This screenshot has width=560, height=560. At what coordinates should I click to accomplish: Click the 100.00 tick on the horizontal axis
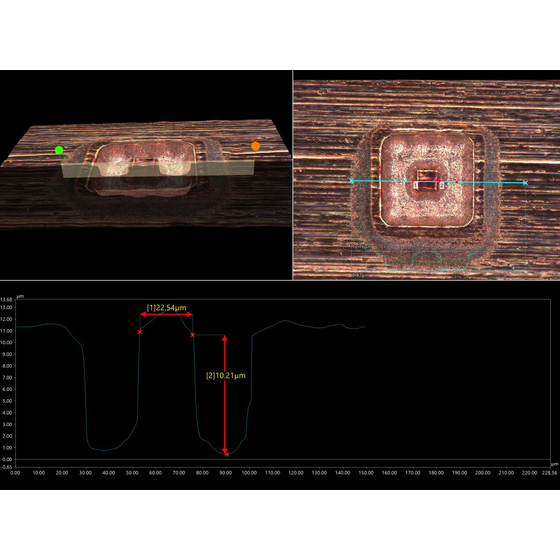click(249, 473)
